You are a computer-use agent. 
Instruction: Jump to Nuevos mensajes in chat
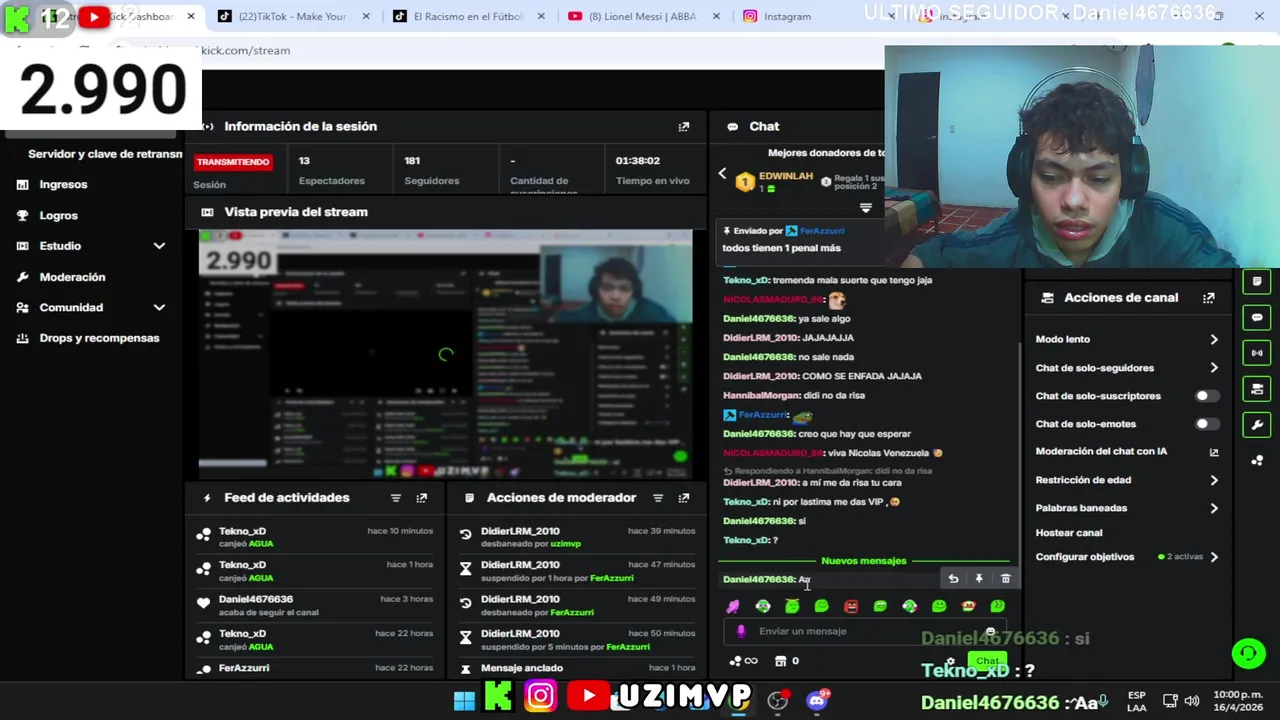tap(864, 561)
